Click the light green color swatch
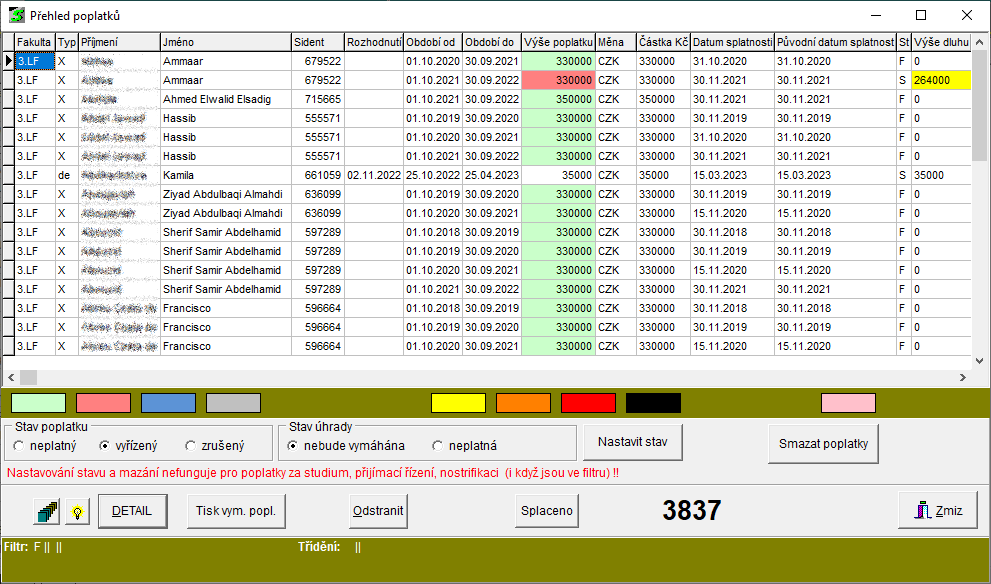The height and width of the screenshot is (584, 991). coord(38,403)
